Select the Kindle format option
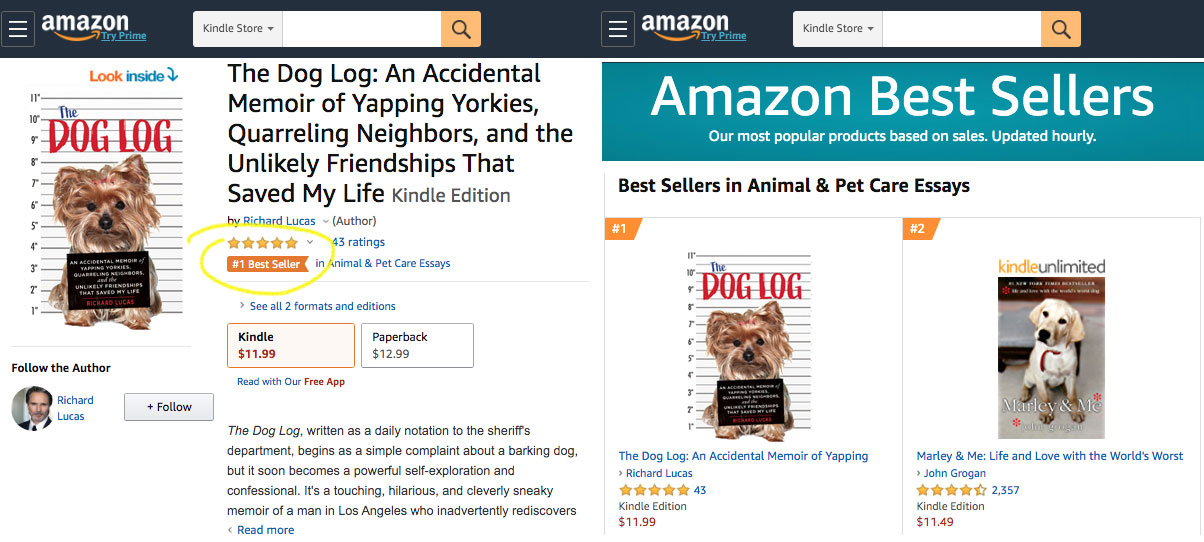The image size is (1204, 542). pos(290,345)
